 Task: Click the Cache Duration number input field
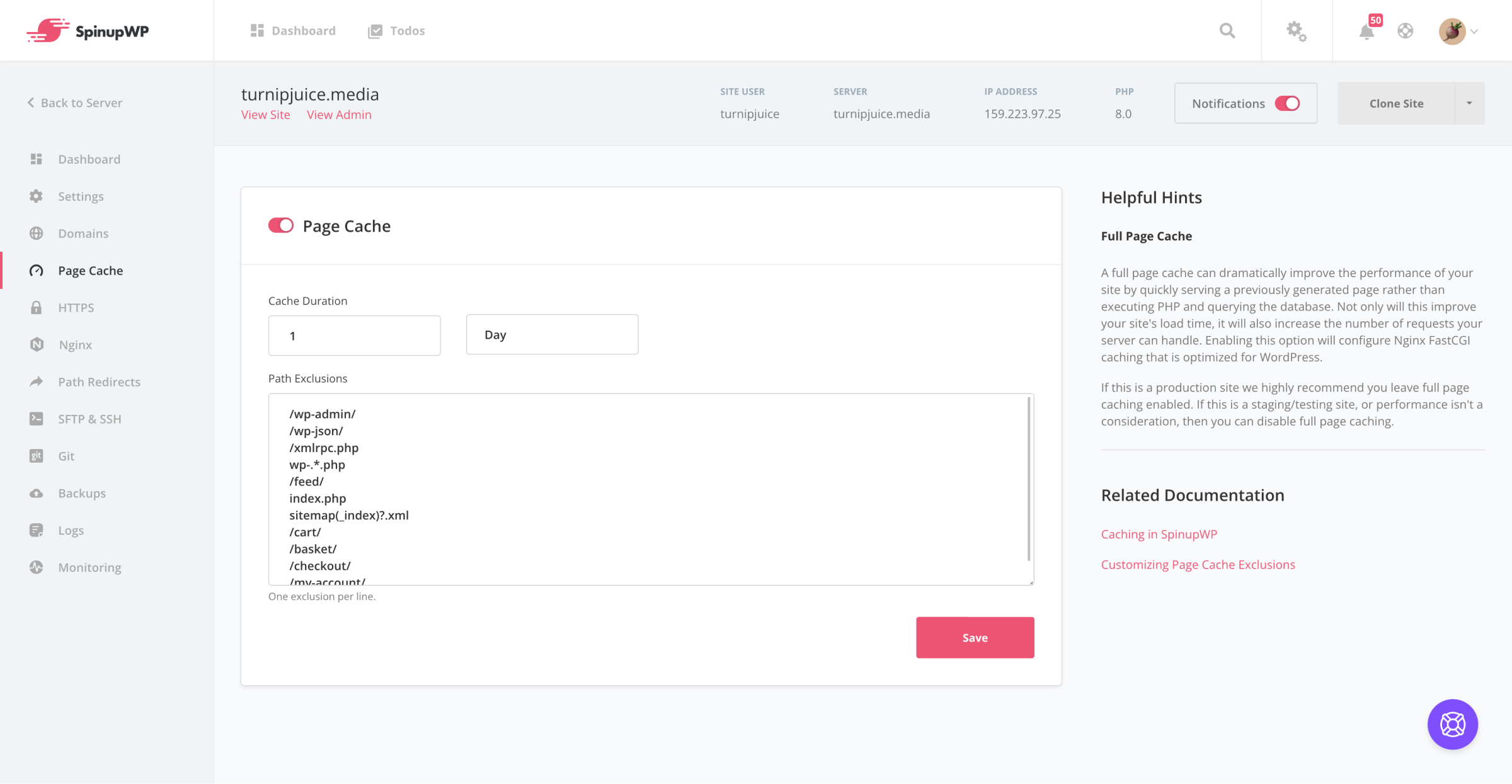[354, 335]
